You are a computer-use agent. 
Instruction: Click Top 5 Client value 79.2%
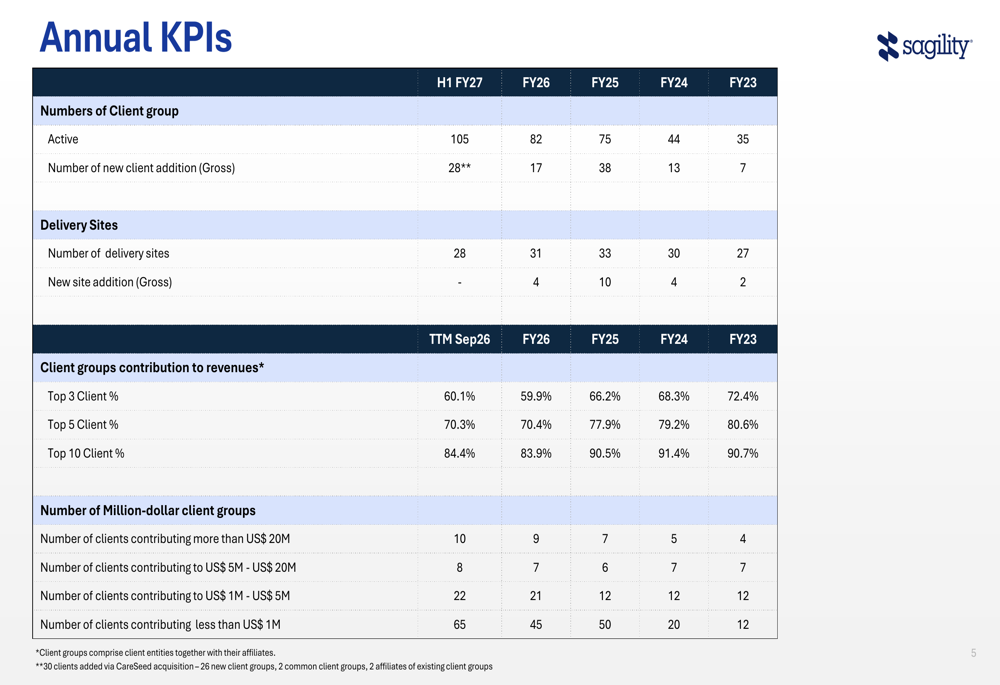(673, 425)
